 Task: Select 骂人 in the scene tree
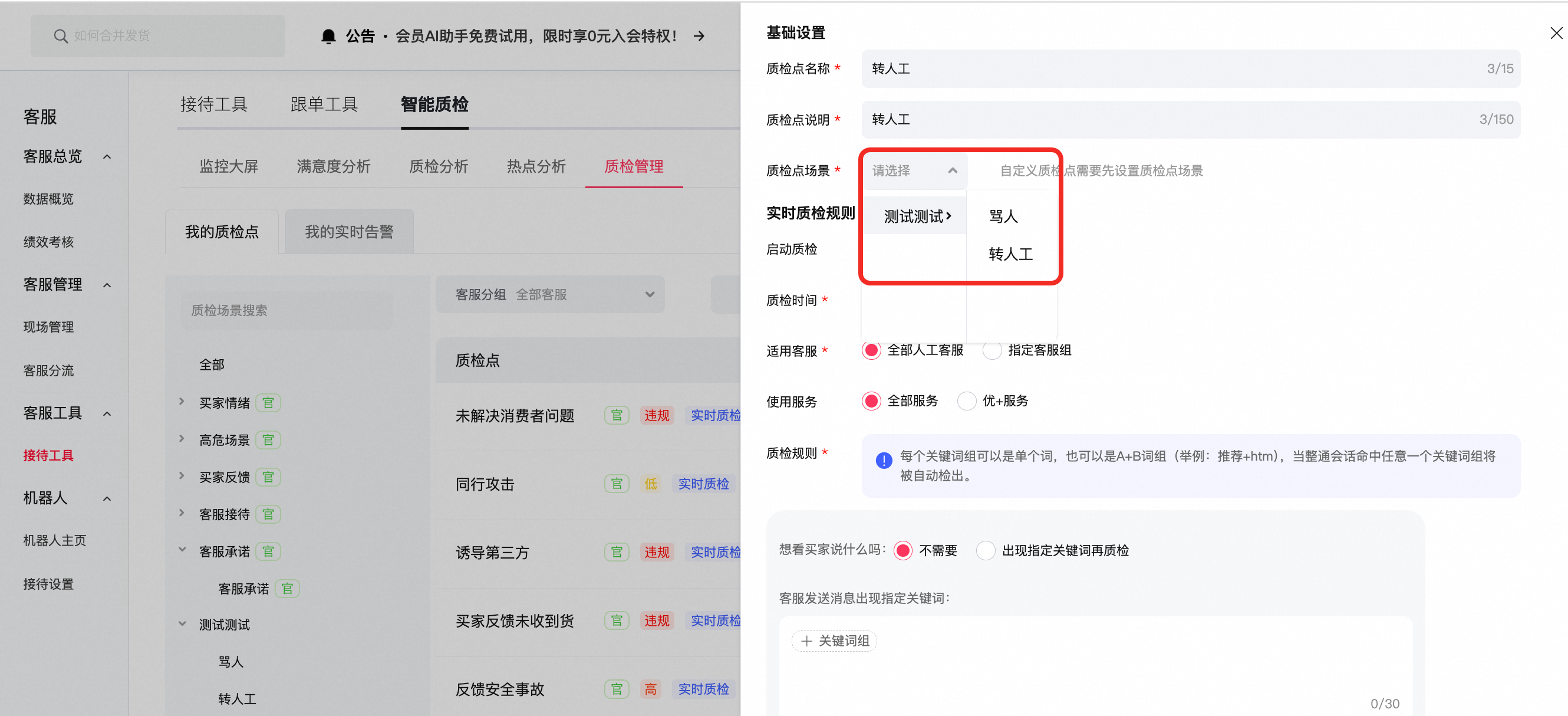coord(230,662)
